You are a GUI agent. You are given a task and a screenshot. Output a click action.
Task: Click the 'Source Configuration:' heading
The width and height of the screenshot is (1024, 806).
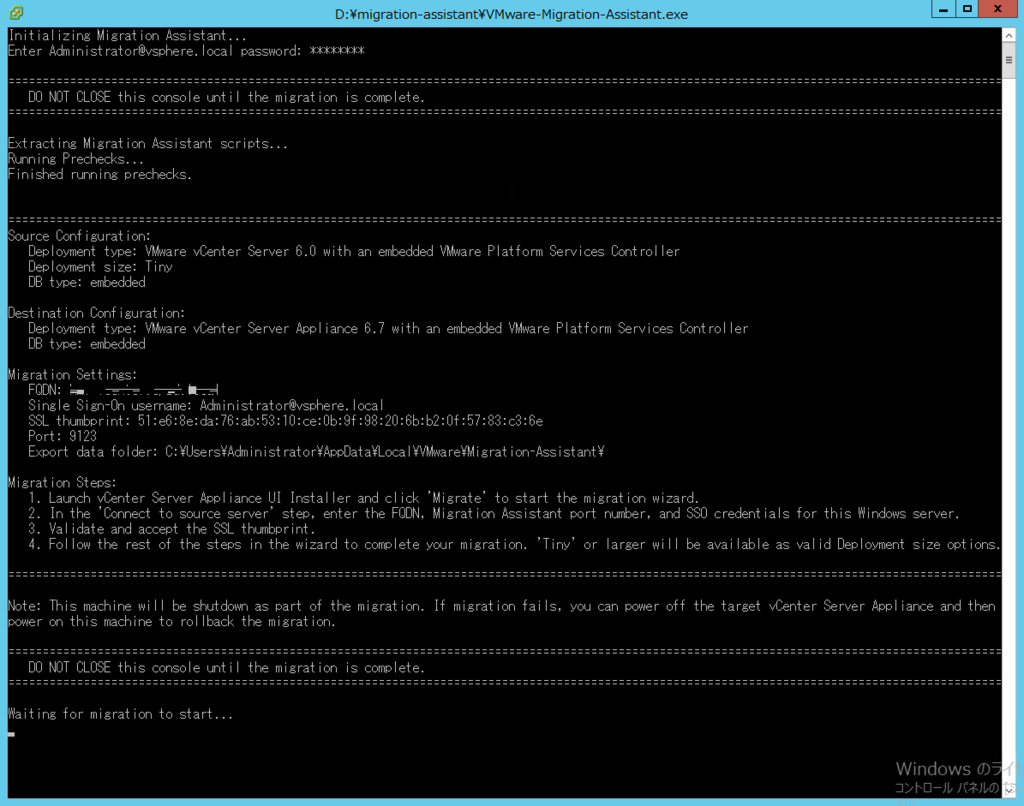(x=79, y=236)
